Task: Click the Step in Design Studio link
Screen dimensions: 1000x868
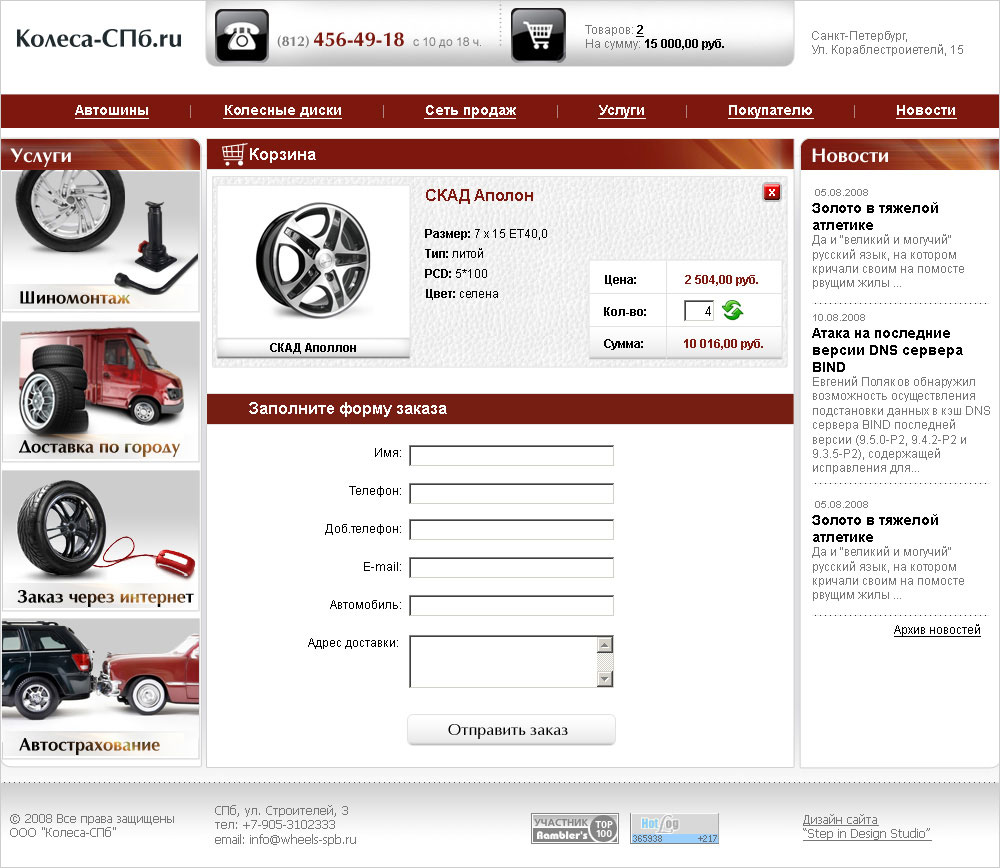Action: (x=867, y=834)
